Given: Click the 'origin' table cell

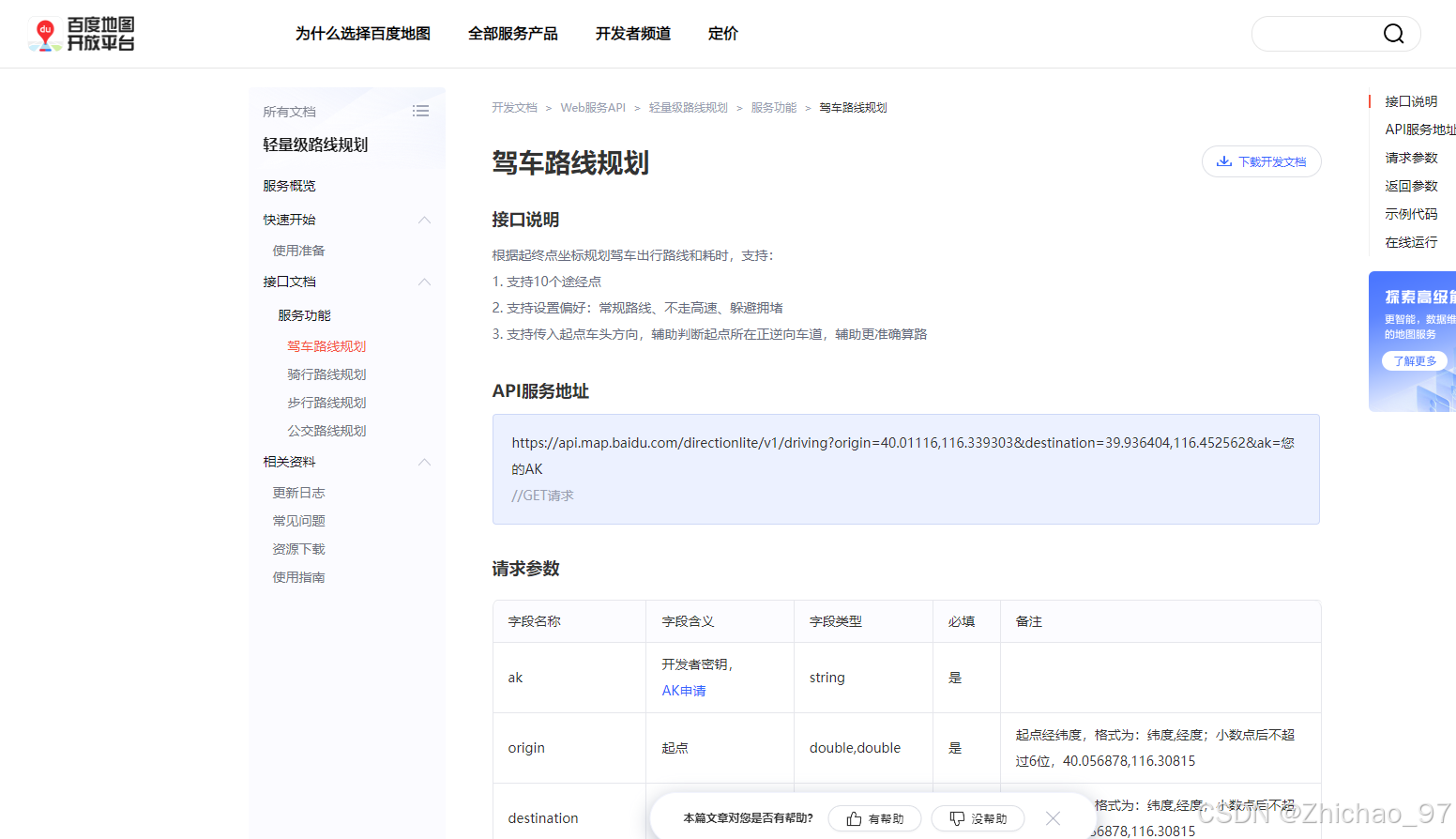Looking at the screenshot, I should point(569,748).
